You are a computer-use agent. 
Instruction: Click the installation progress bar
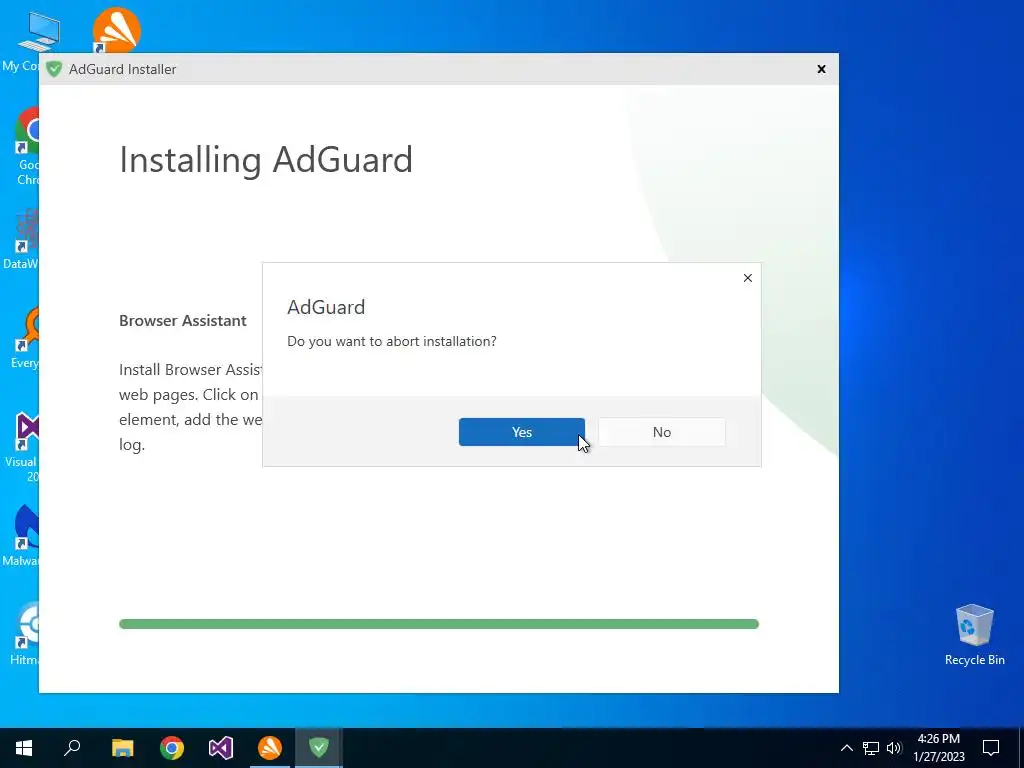click(x=439, y=624)
